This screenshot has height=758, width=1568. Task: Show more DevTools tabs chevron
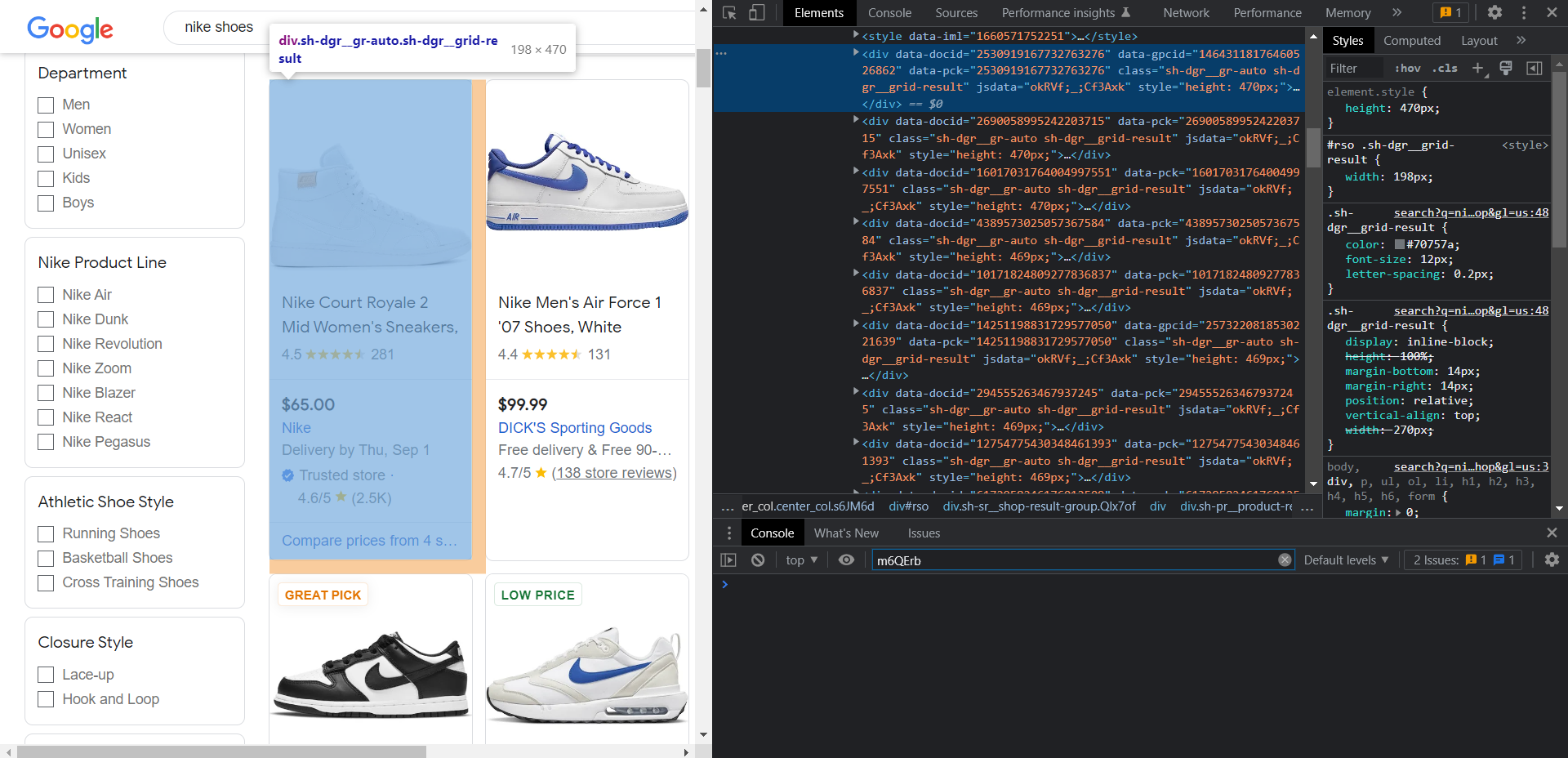[x=1397, y=12]
